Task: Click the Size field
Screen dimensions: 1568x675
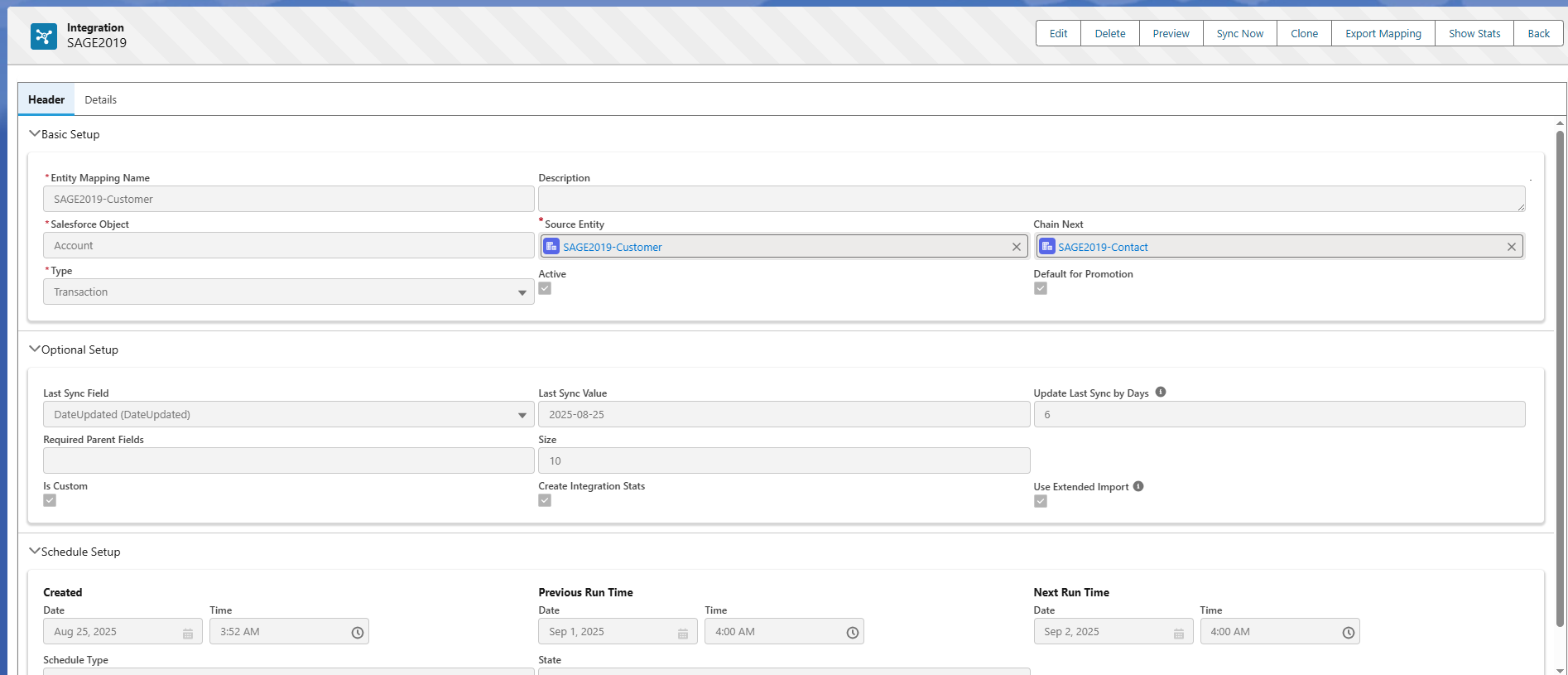Action: point(784,460)
